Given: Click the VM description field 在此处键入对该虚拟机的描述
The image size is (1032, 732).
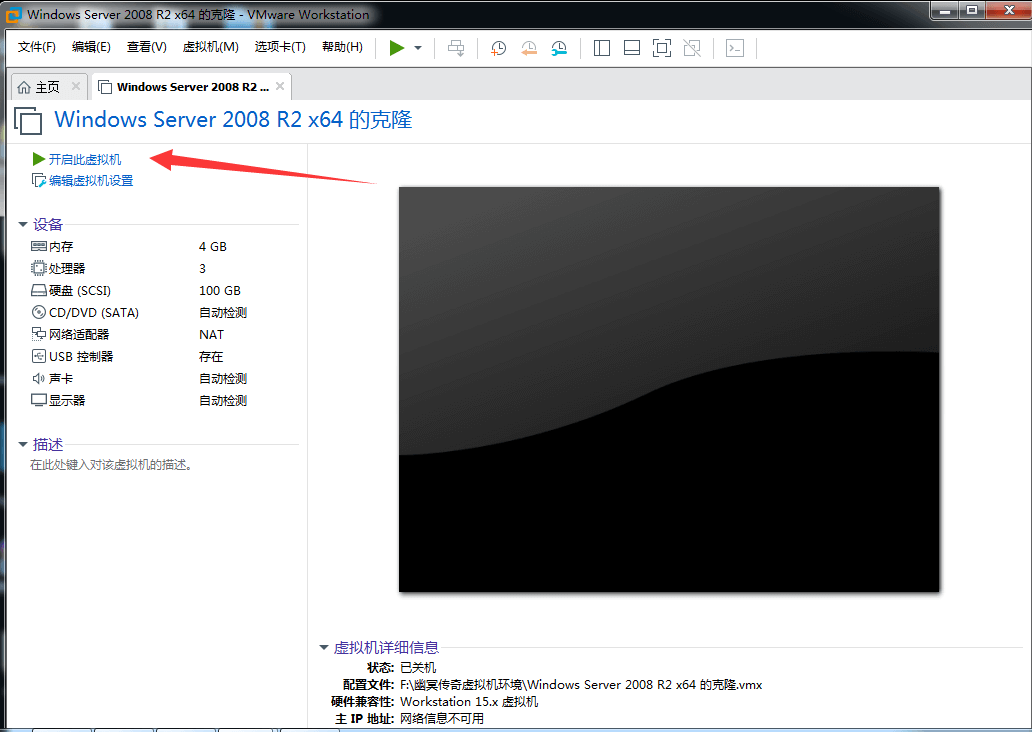Looking at the screenshot, I should click(x=111, y=465).
